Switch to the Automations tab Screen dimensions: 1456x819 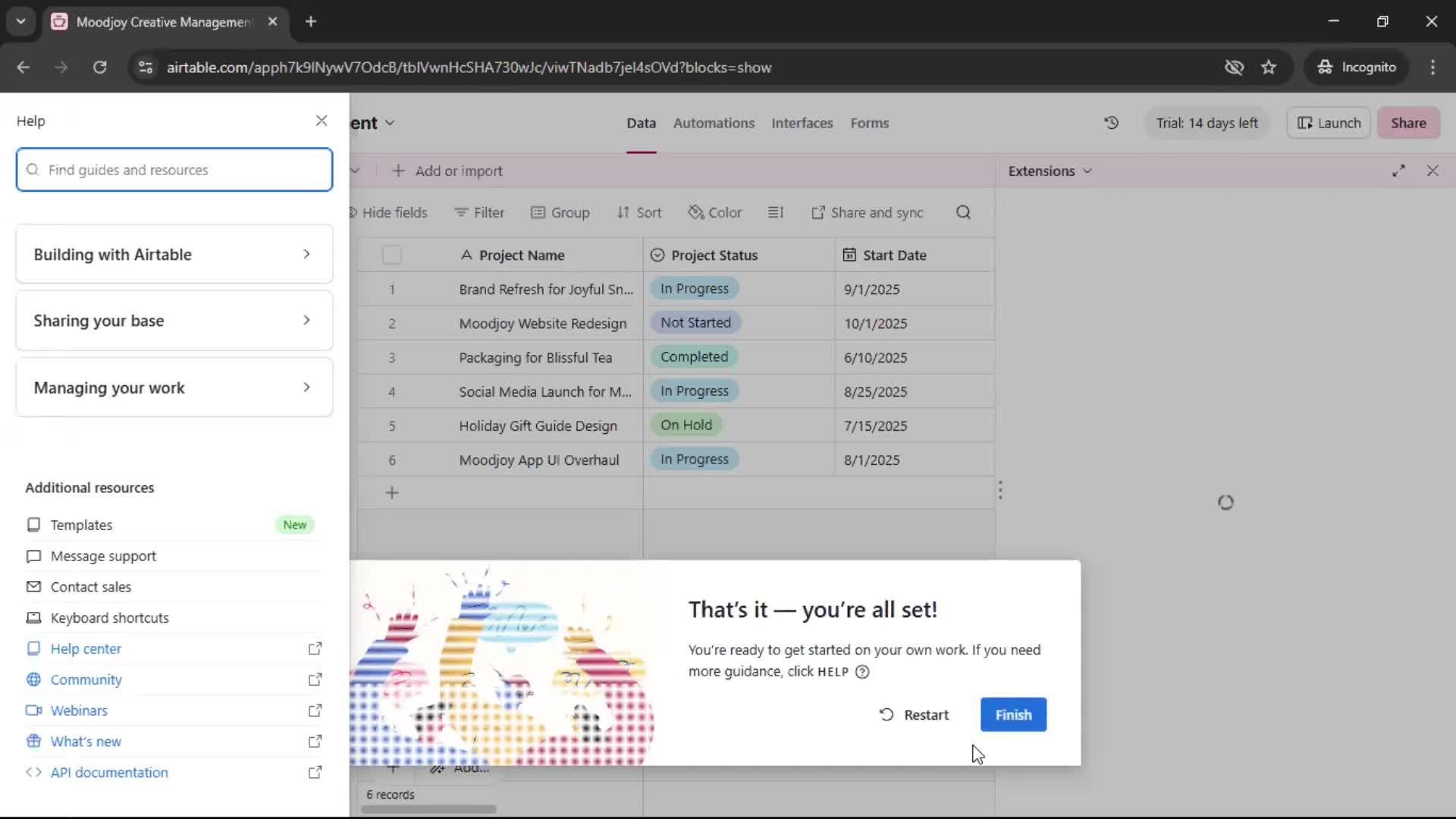(x=714, y=123)
